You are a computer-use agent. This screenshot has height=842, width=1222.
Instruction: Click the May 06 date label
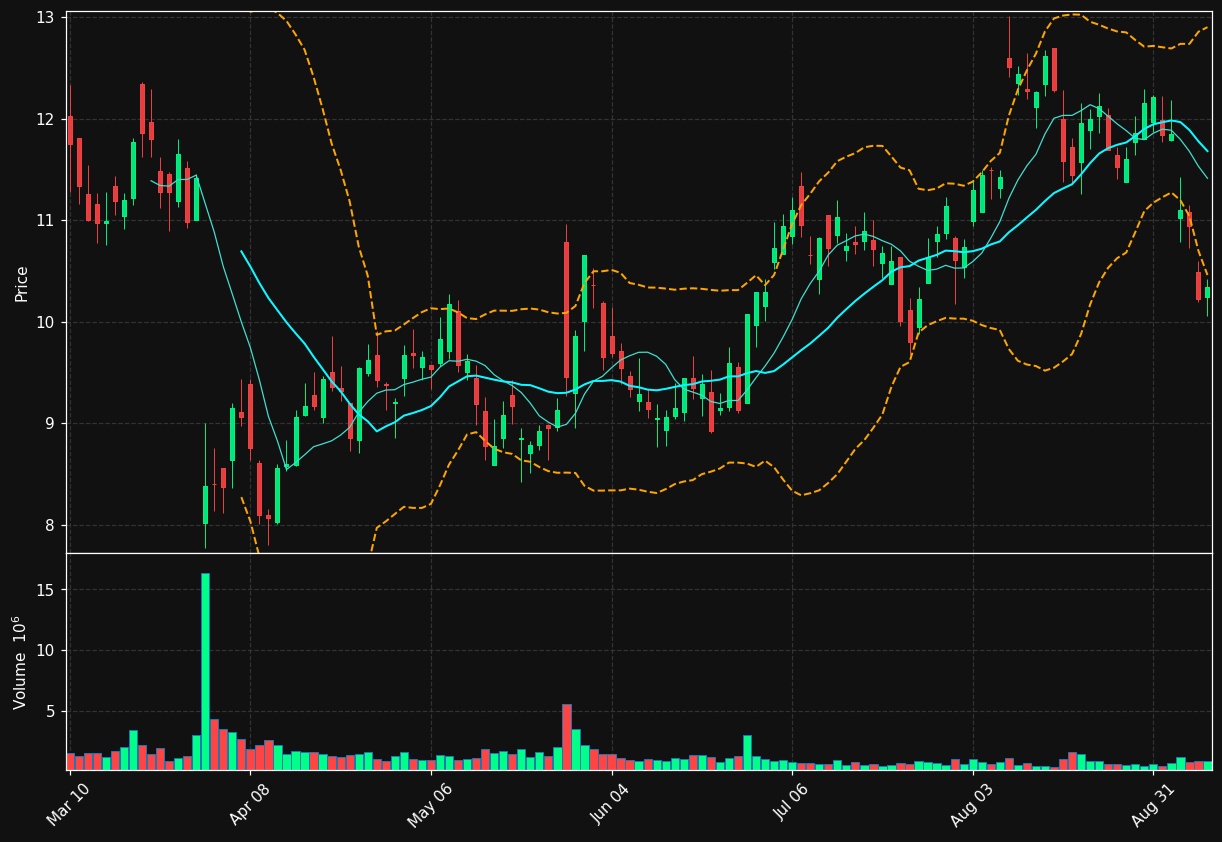(x=429, y=805)
